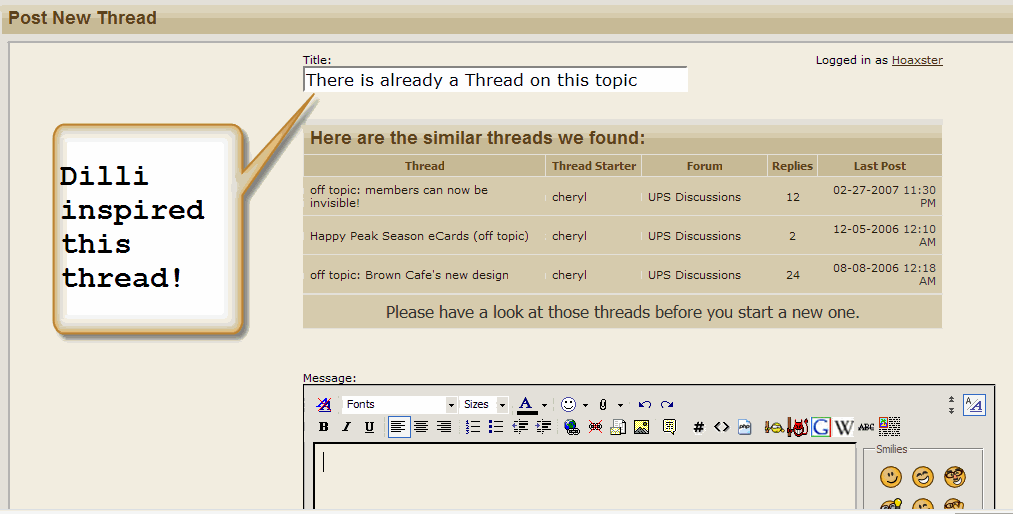The height and width of the screenshot is (514, 1013).
Task: Wrap PHP tags with php icon
Action: tap(745, 427)
